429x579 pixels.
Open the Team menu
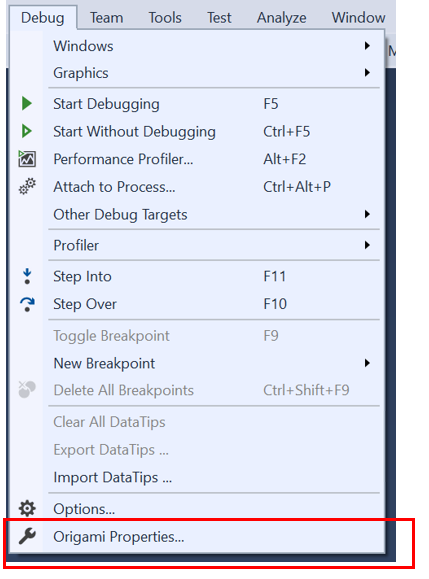(x=107, y=18)
